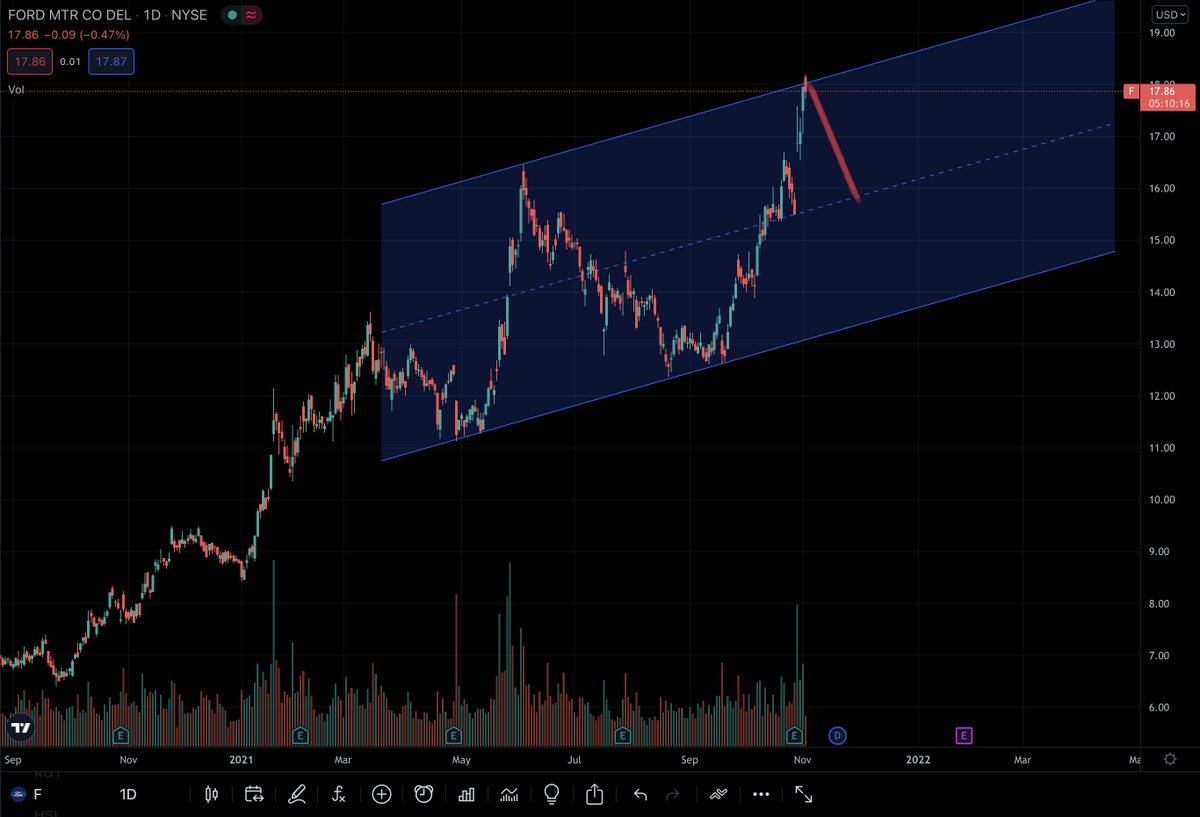1200x817 pixels.
Task: Click the 10.00 price axis label
Action: tap(1162, 500)
